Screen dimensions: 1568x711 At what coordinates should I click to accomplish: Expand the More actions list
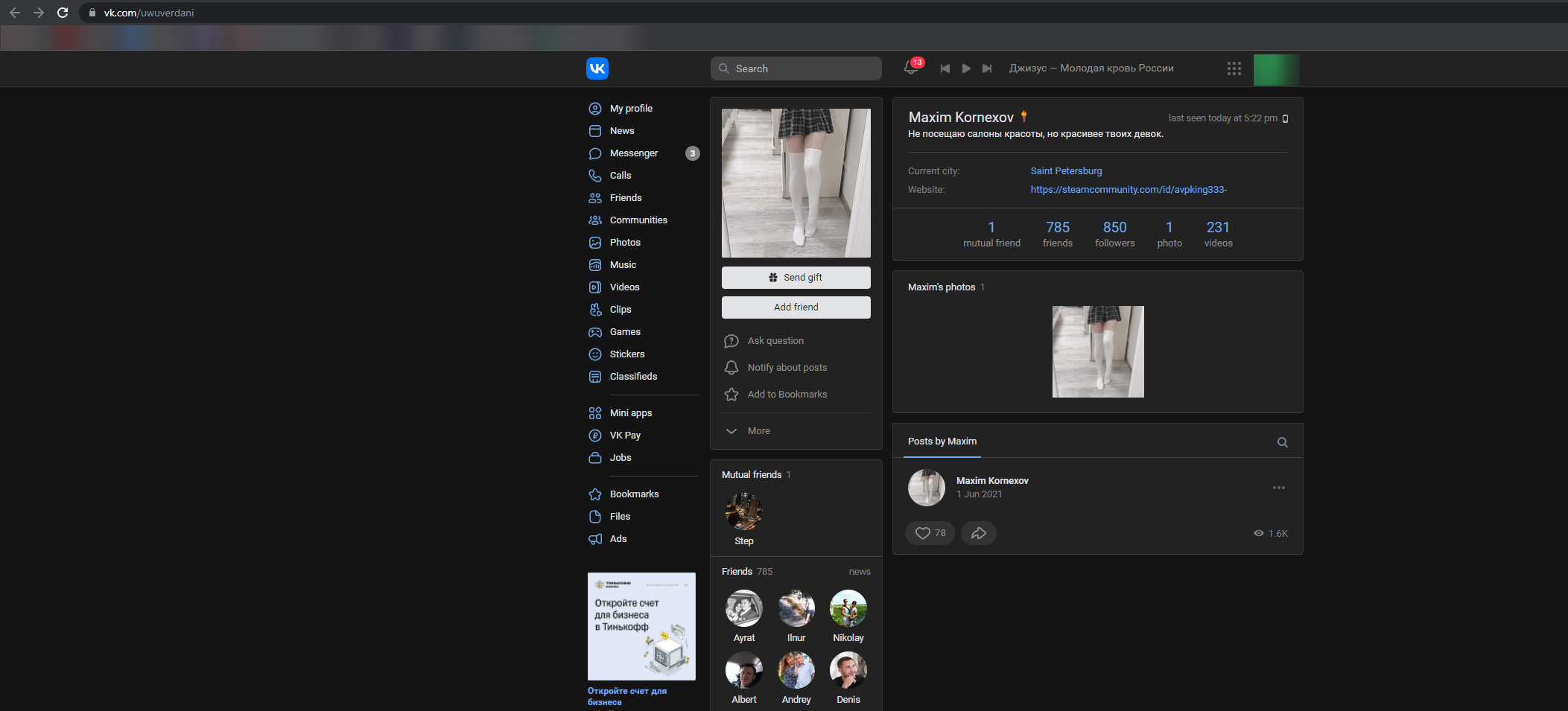758,431
